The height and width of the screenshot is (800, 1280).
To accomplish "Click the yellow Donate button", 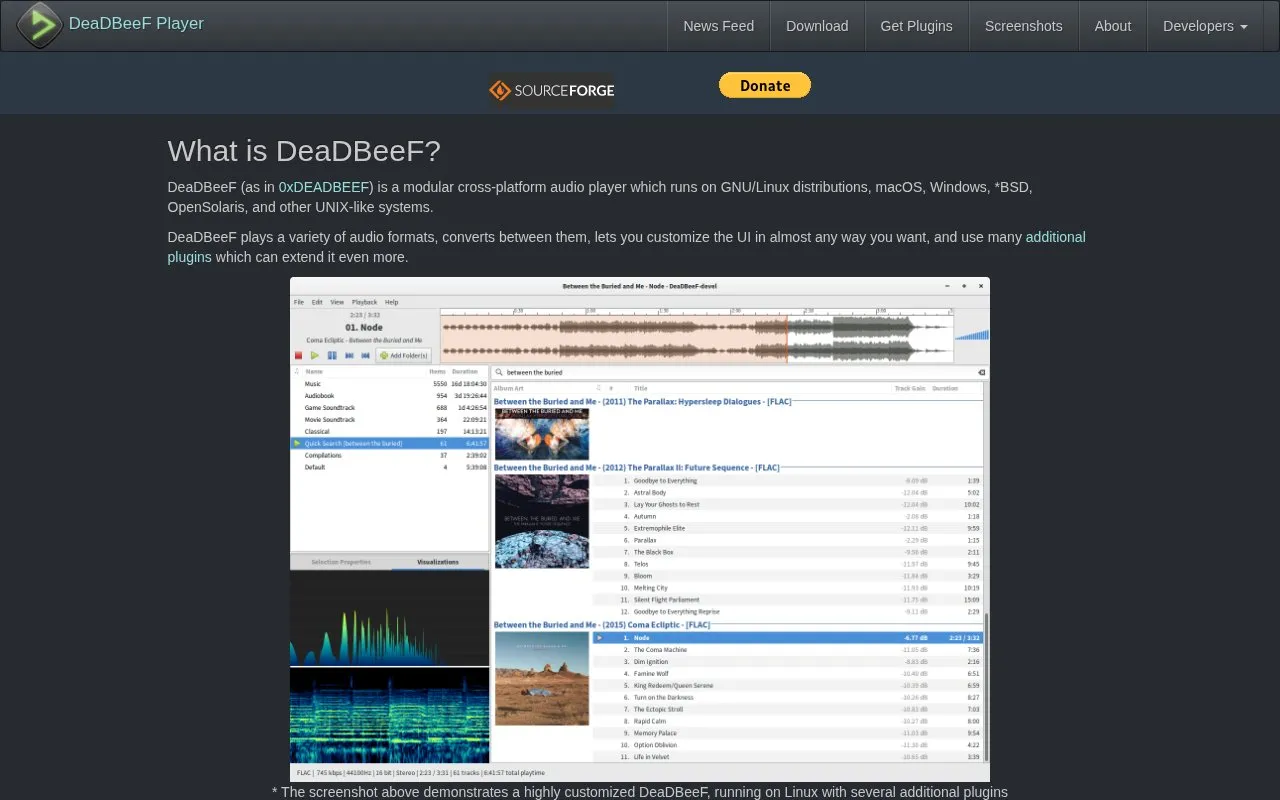I will tap(765, 85).
